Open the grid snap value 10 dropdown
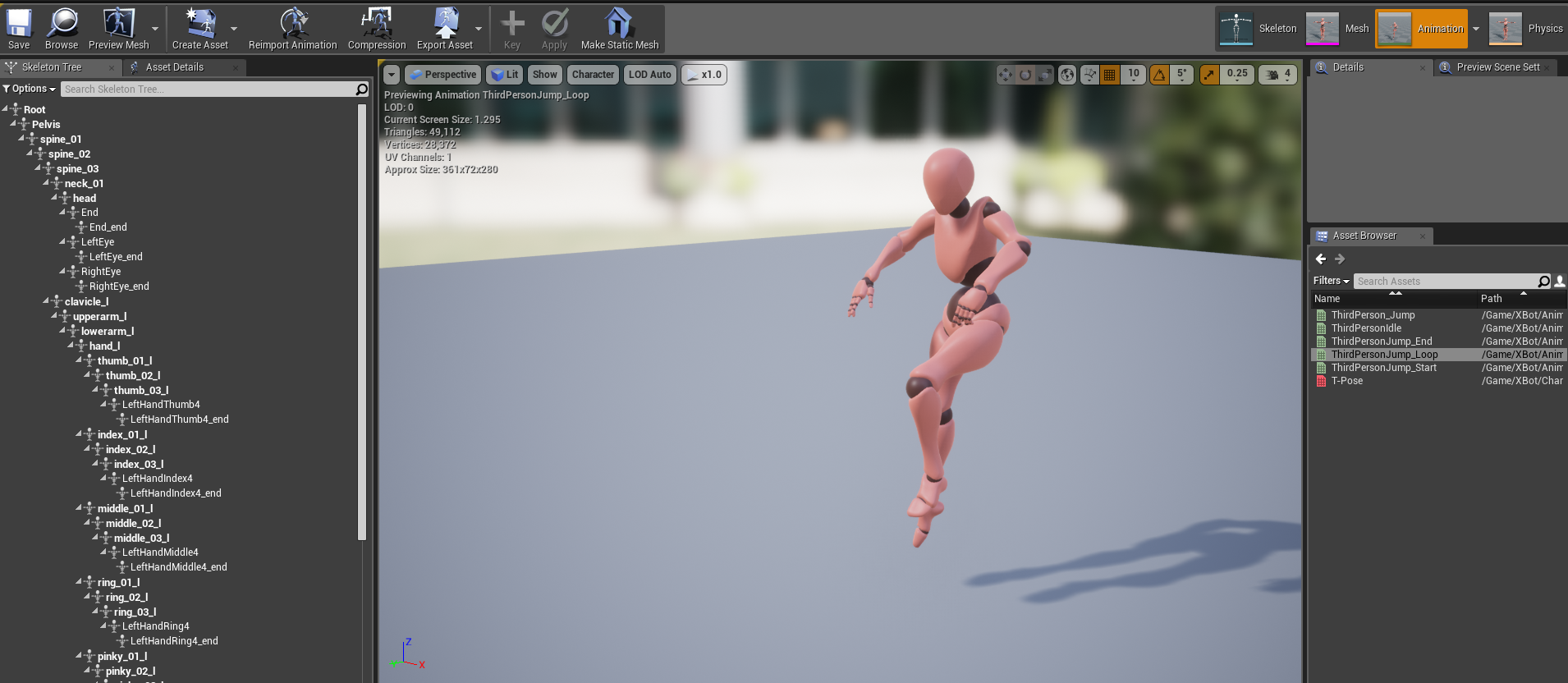Viewport: 1568px width, 683px height. 1134,75
